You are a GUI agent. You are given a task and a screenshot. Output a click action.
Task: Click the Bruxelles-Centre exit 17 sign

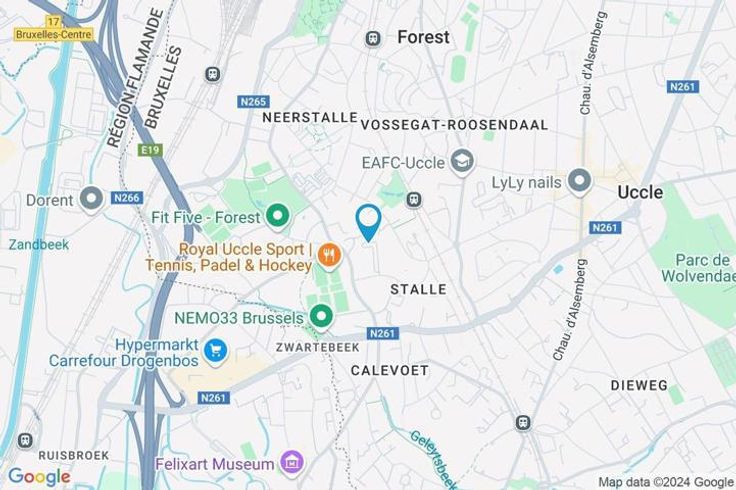point(54,29)
